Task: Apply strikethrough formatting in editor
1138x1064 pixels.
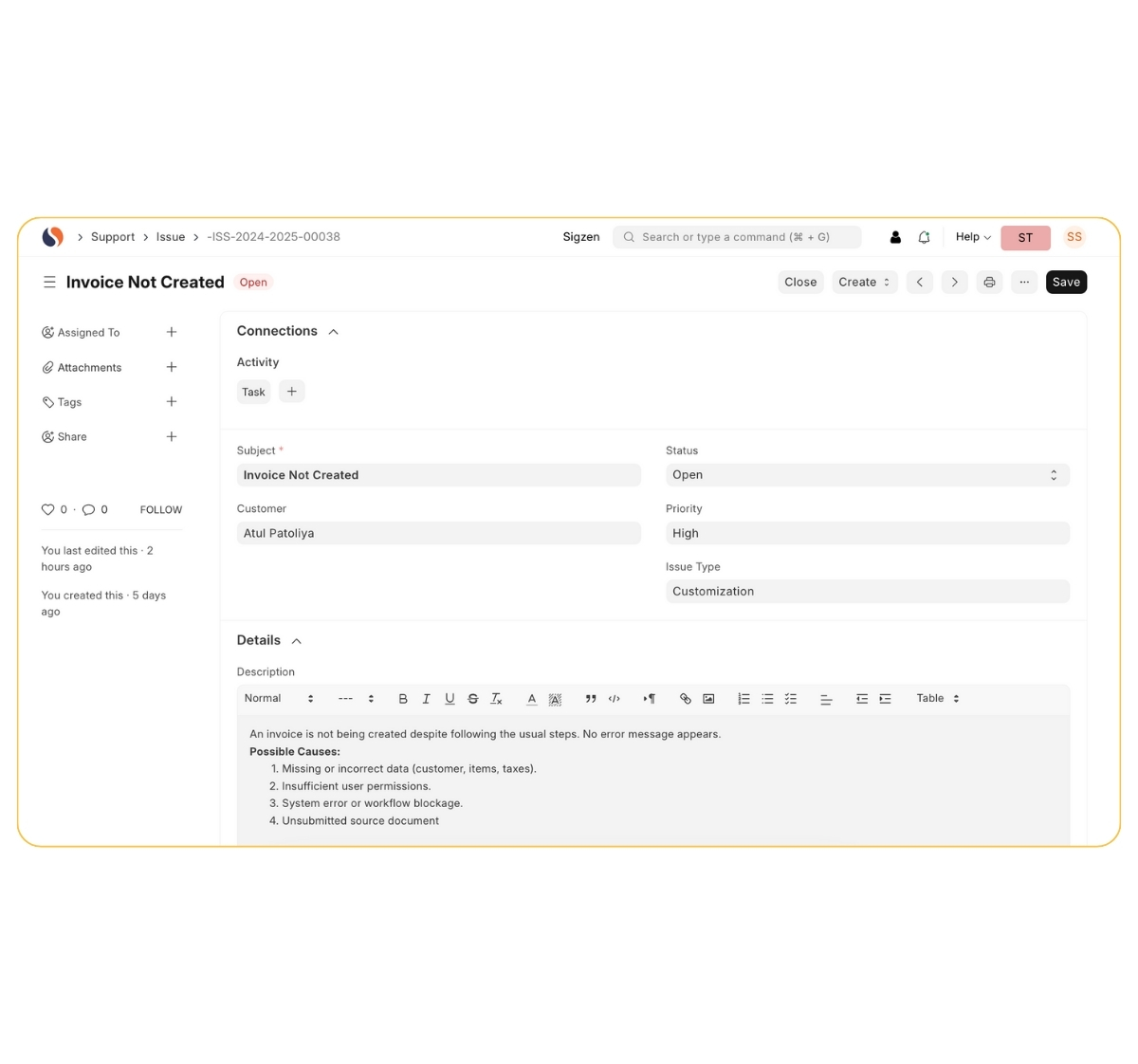Action: click(x=472, y=699)
